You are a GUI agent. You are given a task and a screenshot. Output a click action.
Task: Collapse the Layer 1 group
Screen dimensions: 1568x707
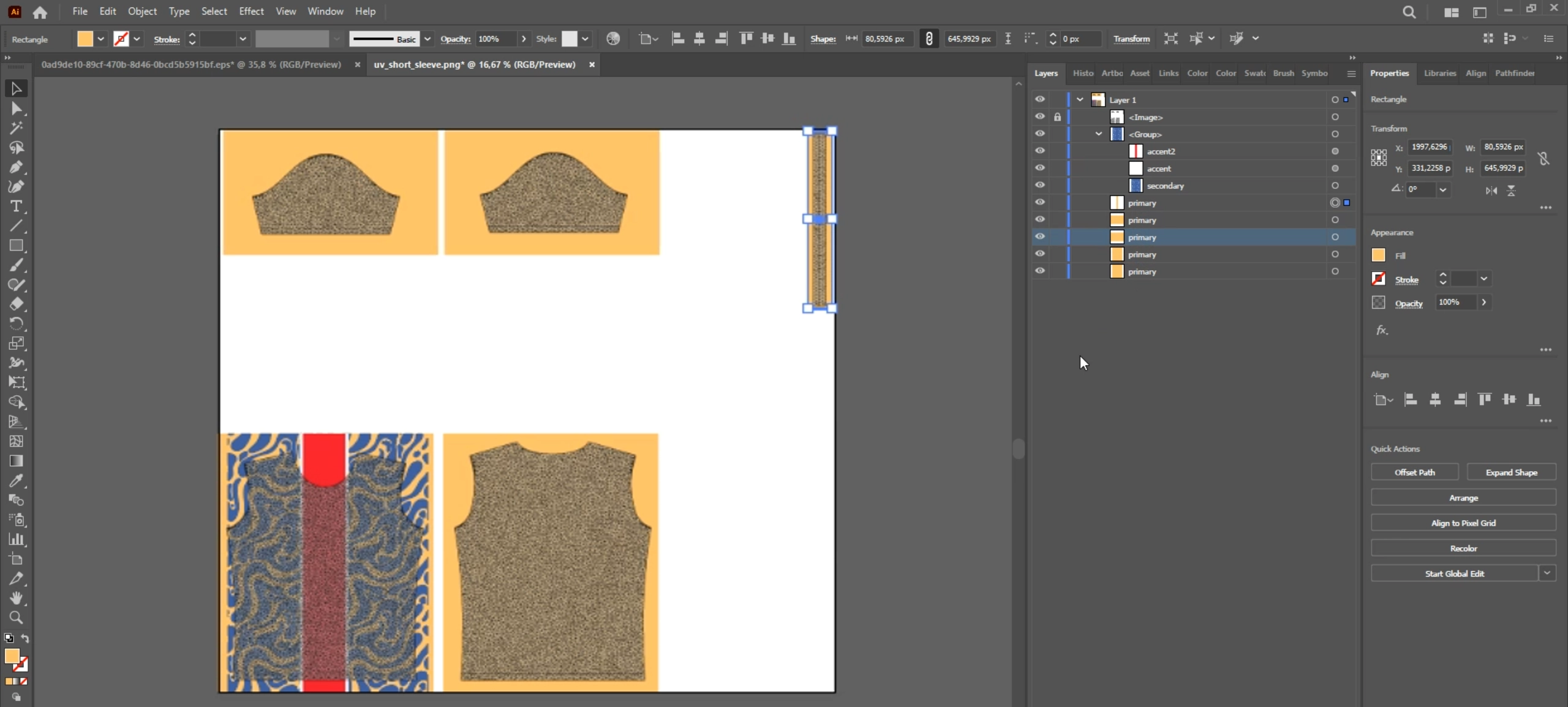[1079, 99]
